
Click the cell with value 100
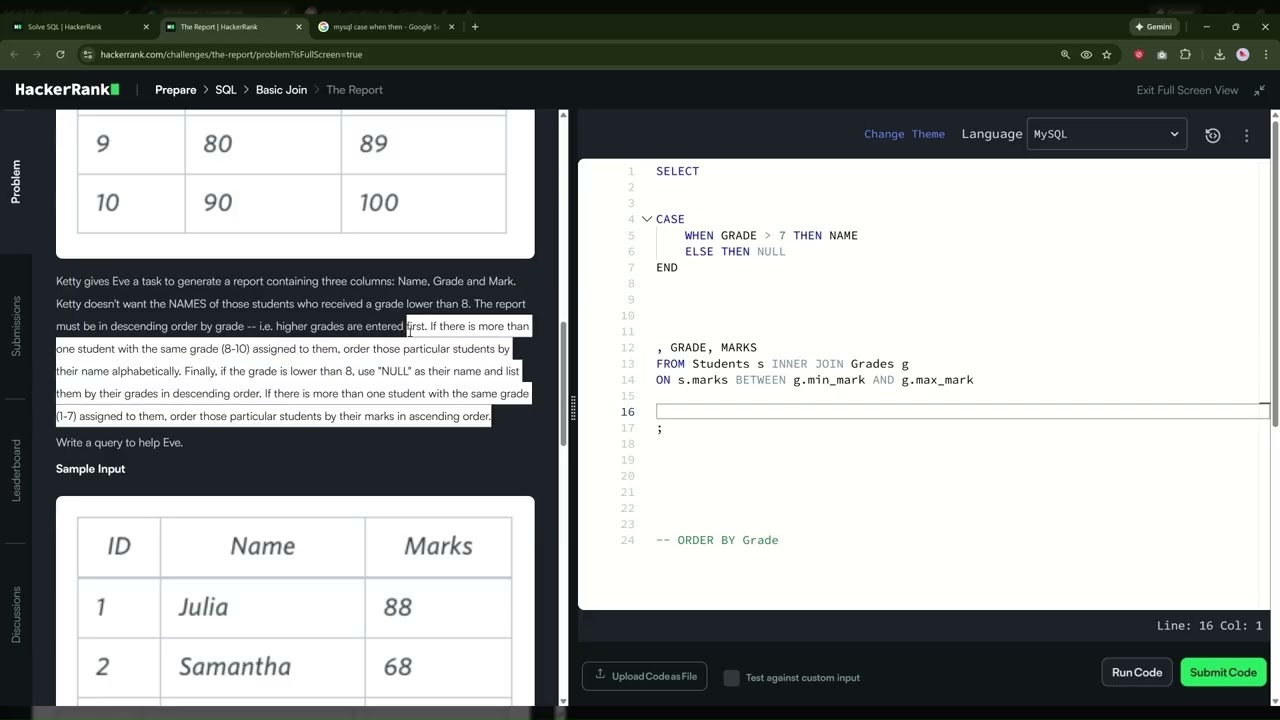423,203
